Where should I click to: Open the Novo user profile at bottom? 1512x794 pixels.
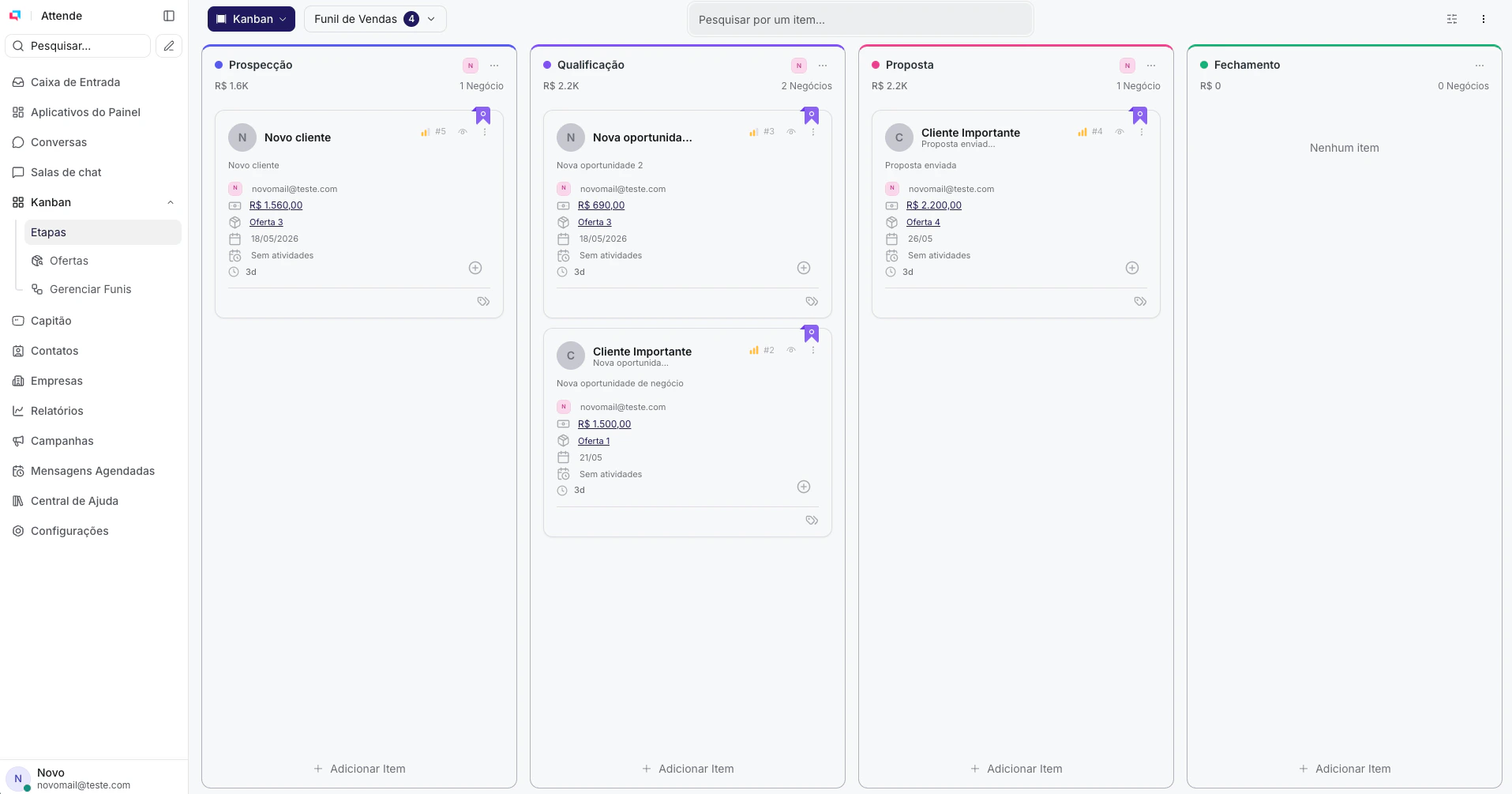[93, 778]
